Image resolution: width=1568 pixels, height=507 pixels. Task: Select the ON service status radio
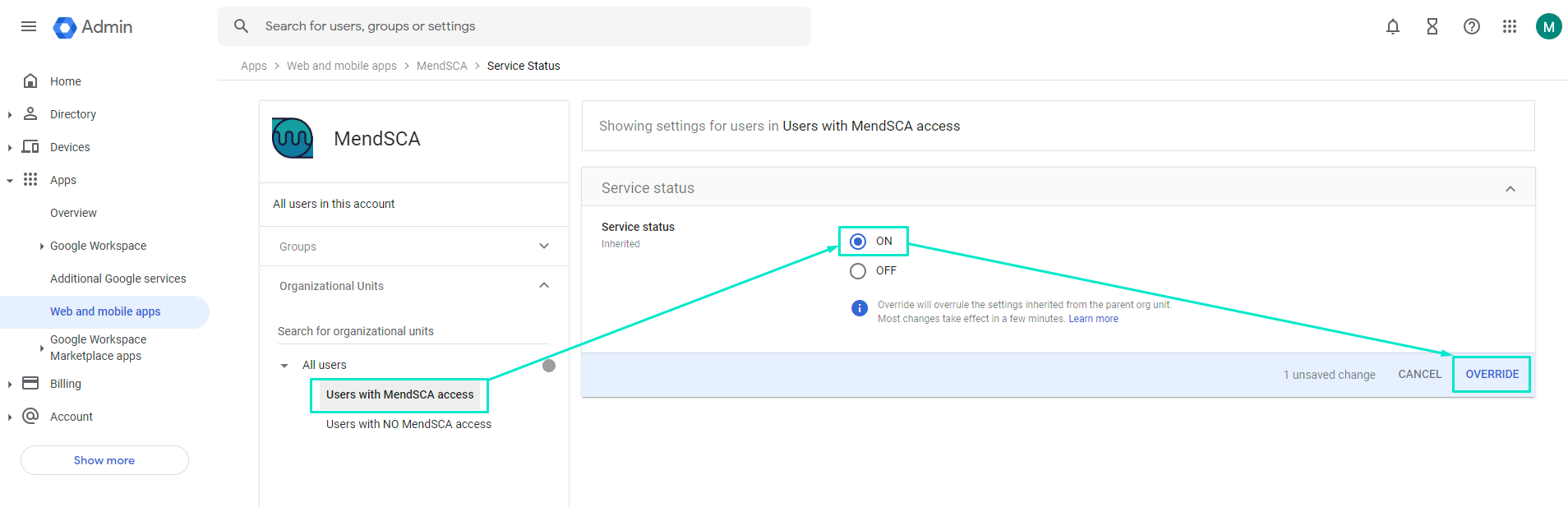pos(858,242)
